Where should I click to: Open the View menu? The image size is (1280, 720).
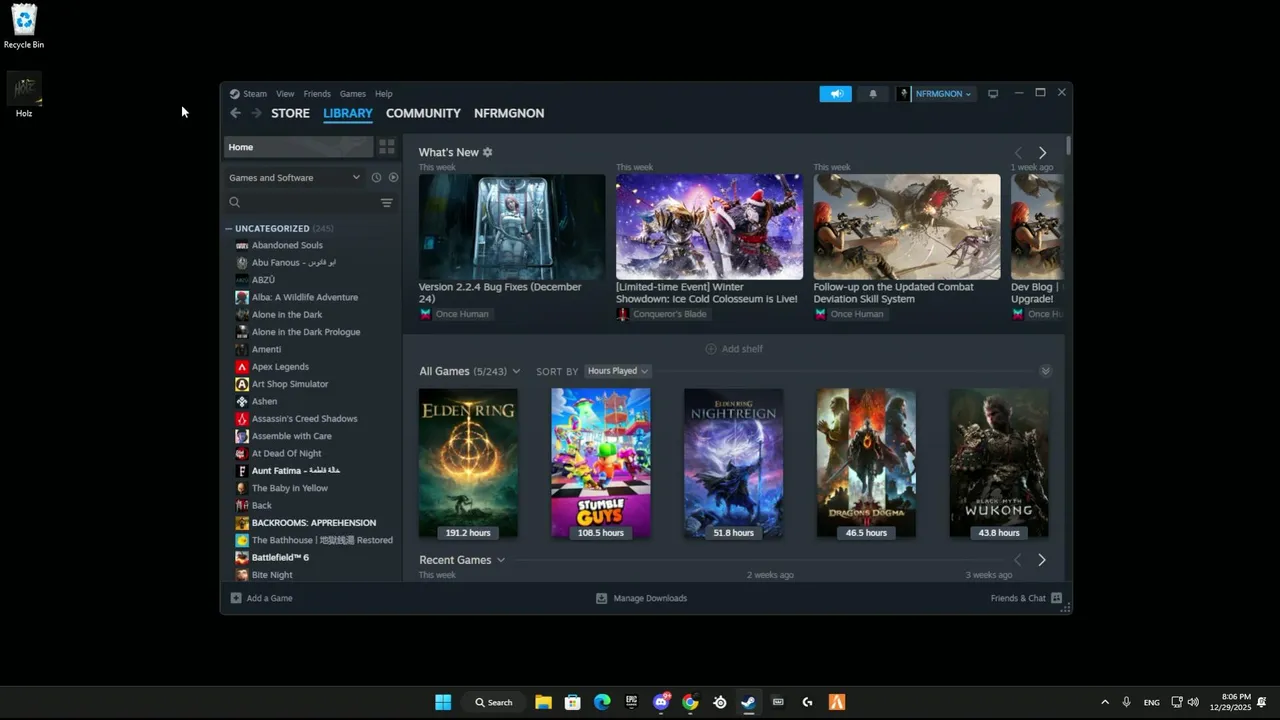tap(285, 94)
